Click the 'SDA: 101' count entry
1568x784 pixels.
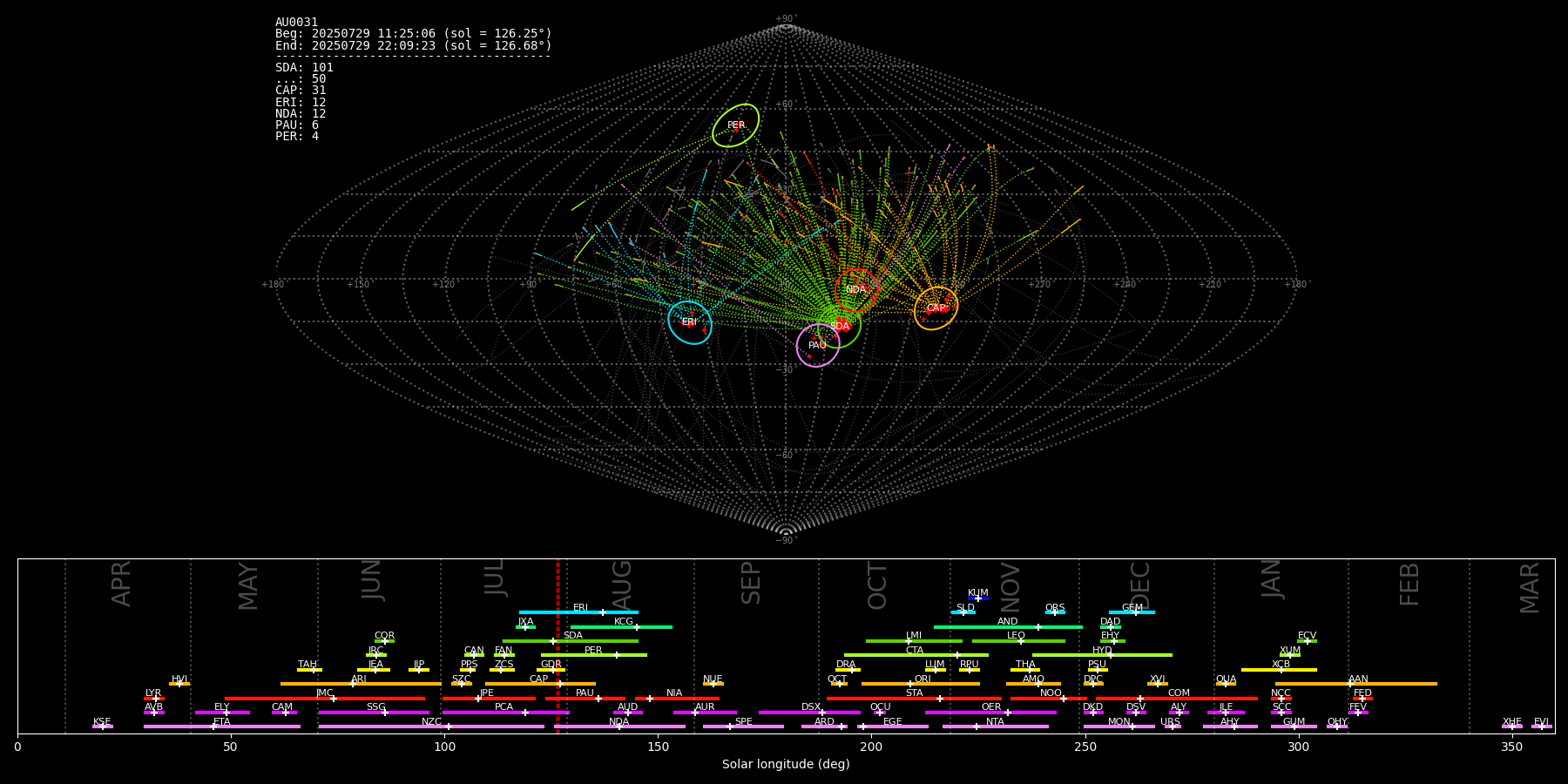tap(304, 68)
